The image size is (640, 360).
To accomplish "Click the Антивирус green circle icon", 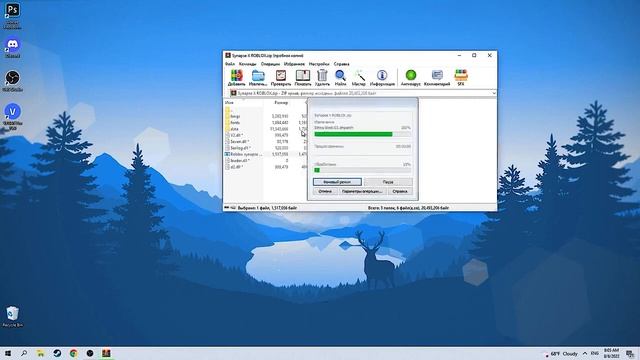I will click(x=411, y=77).
